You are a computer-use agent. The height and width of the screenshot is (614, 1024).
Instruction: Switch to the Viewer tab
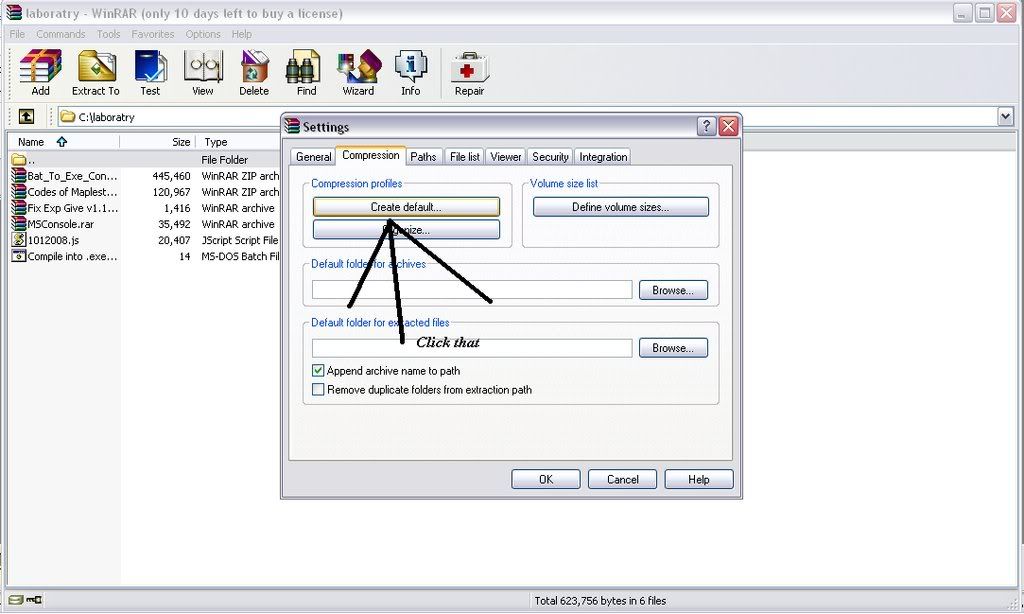pos(505,157)
